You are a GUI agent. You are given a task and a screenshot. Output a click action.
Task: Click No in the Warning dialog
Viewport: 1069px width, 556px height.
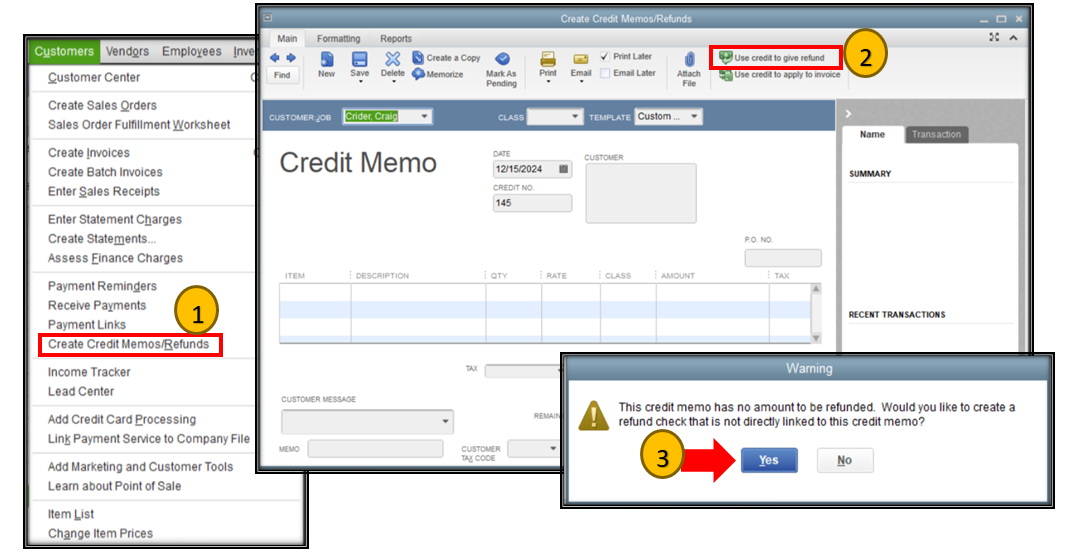click(845, 461)
